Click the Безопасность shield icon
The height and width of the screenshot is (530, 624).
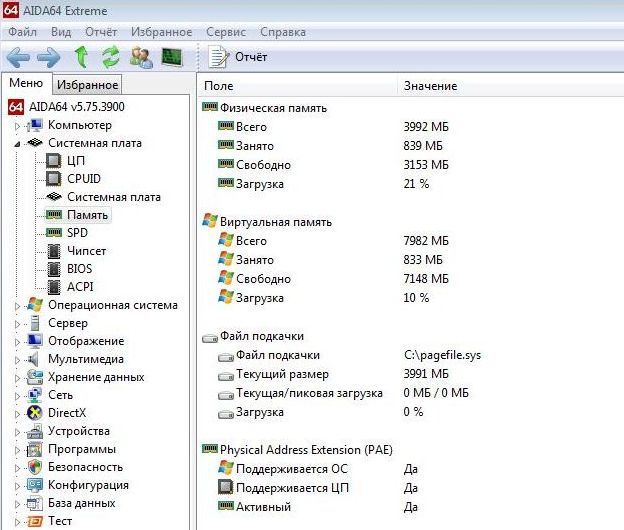click(x=35, y=467)
